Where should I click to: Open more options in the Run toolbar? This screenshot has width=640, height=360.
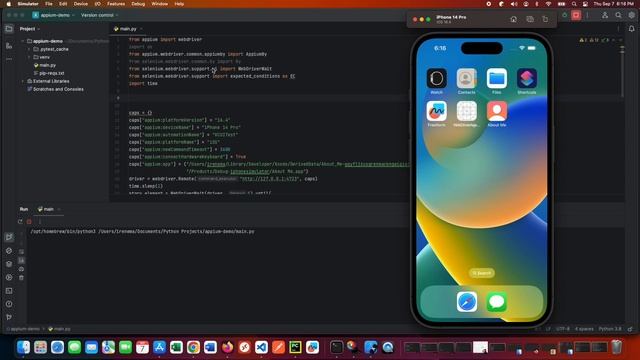pos(40,222)
